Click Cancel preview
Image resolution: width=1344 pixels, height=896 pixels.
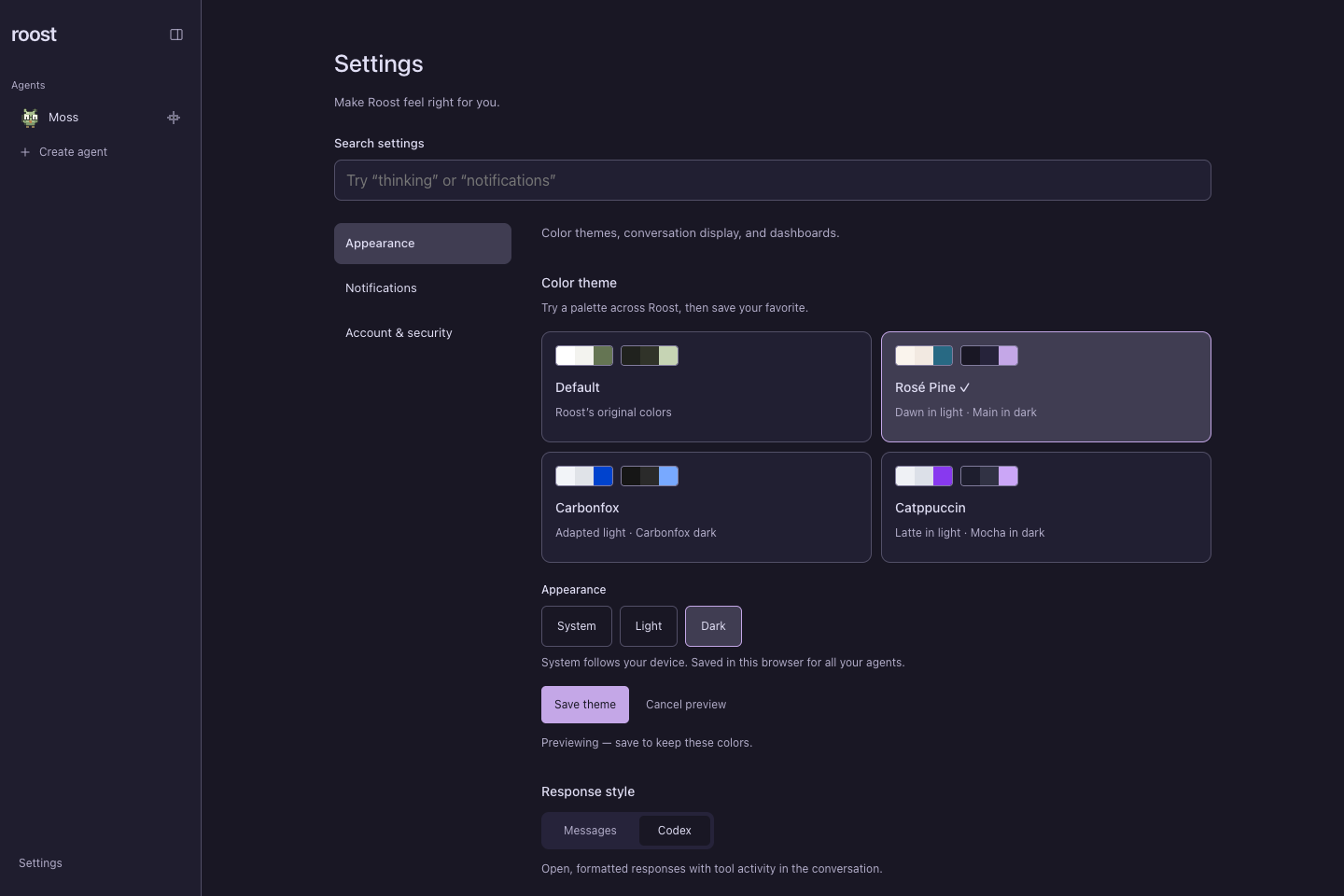(x=686, y=705)
